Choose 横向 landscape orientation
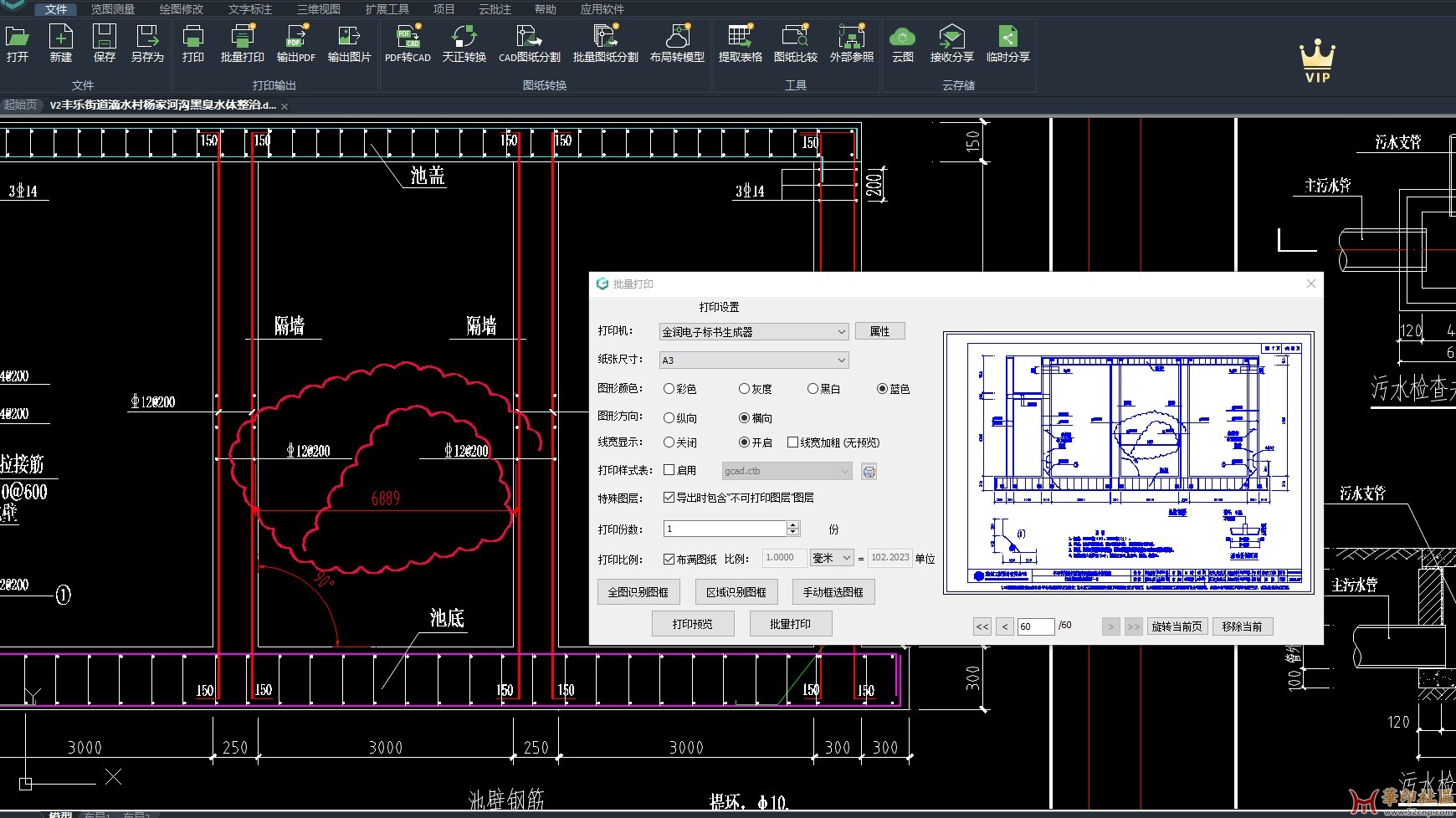The image size is (1456, 818). 755,418
